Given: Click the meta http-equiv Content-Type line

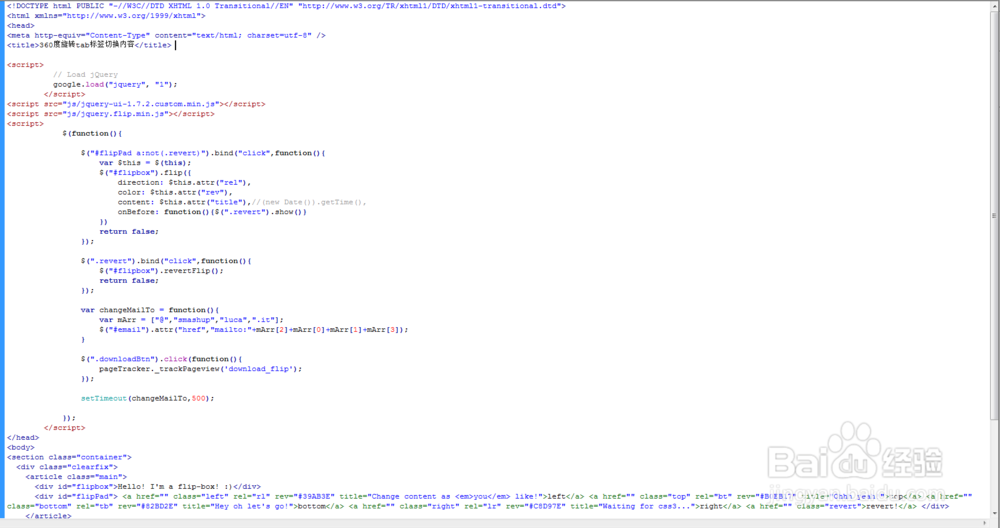Looking at the screenshot, I should pyautogui.click(x=166, y=35).
